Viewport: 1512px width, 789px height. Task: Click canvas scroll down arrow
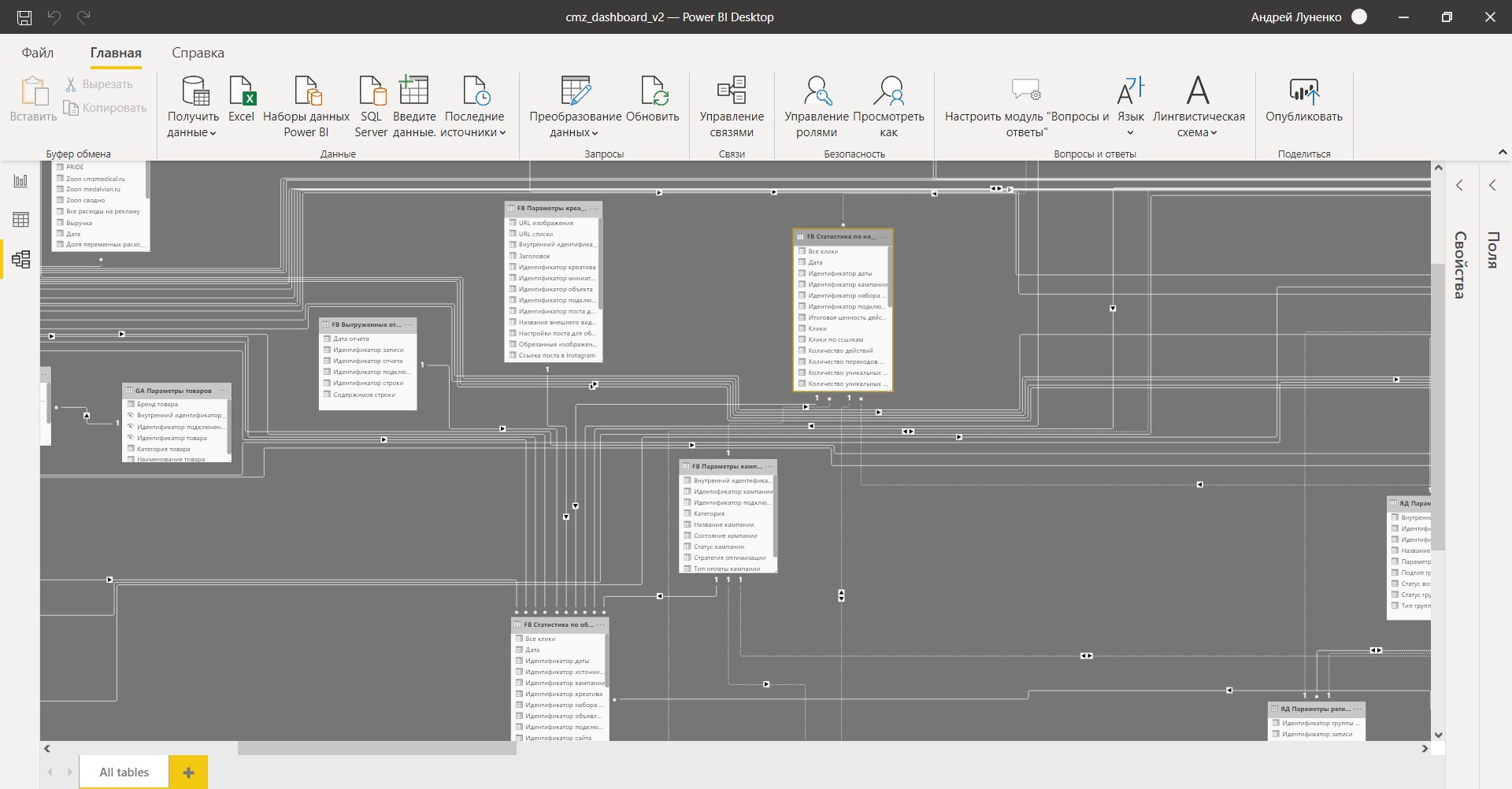1438,735
